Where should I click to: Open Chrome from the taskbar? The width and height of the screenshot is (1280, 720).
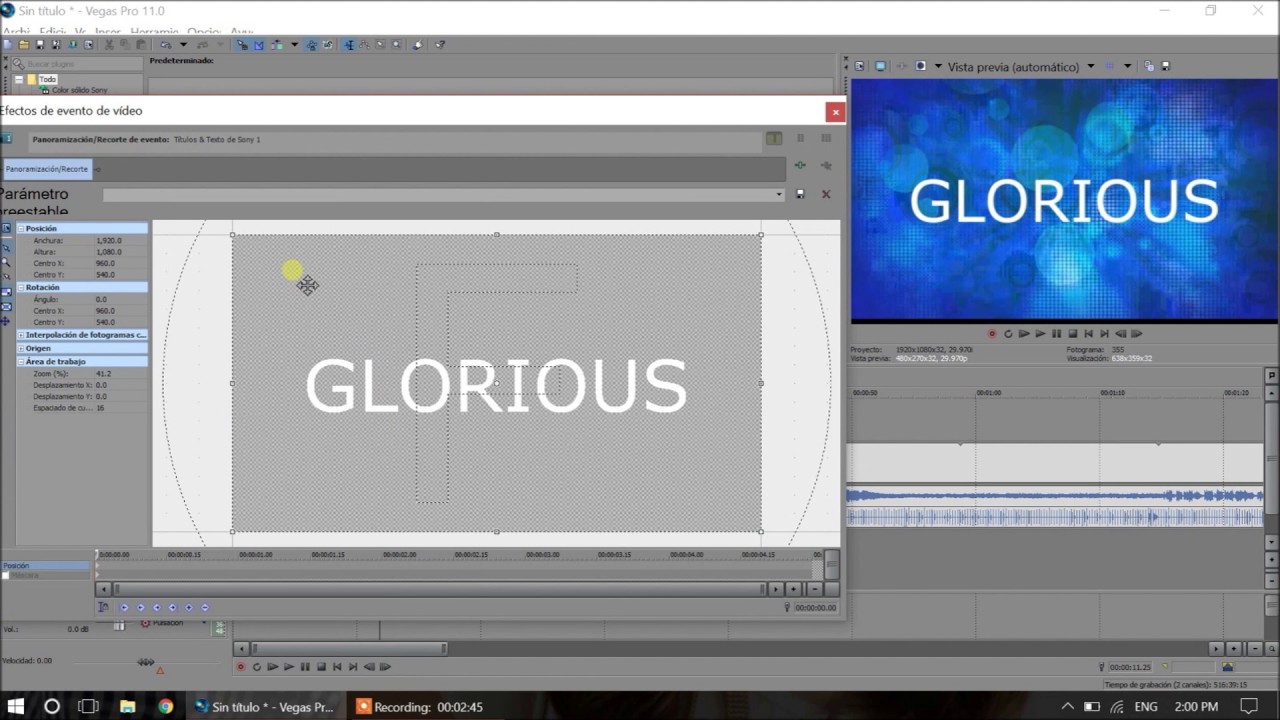coord(166,706)
